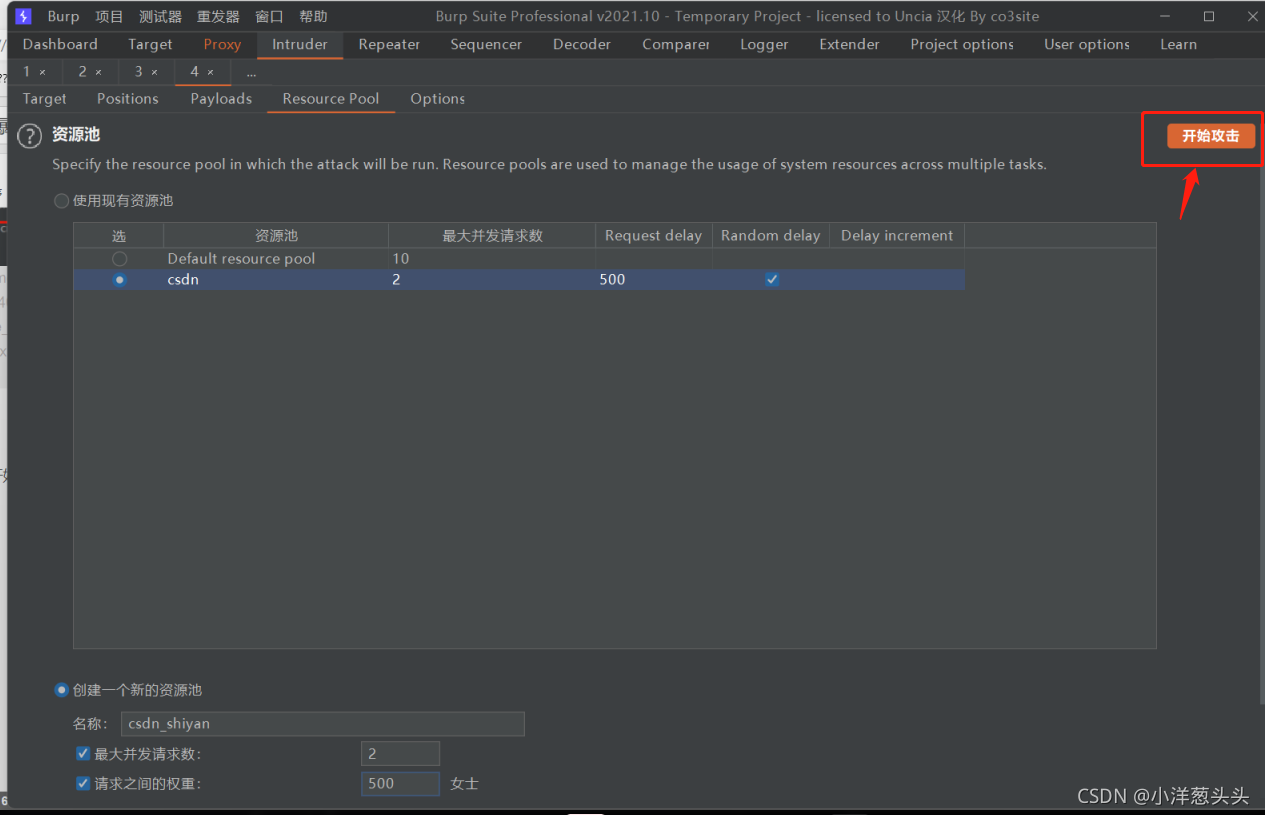Screen dimensions: 1265x815
Task: Open the 测试器 menu
Action: tap(160, 16)
